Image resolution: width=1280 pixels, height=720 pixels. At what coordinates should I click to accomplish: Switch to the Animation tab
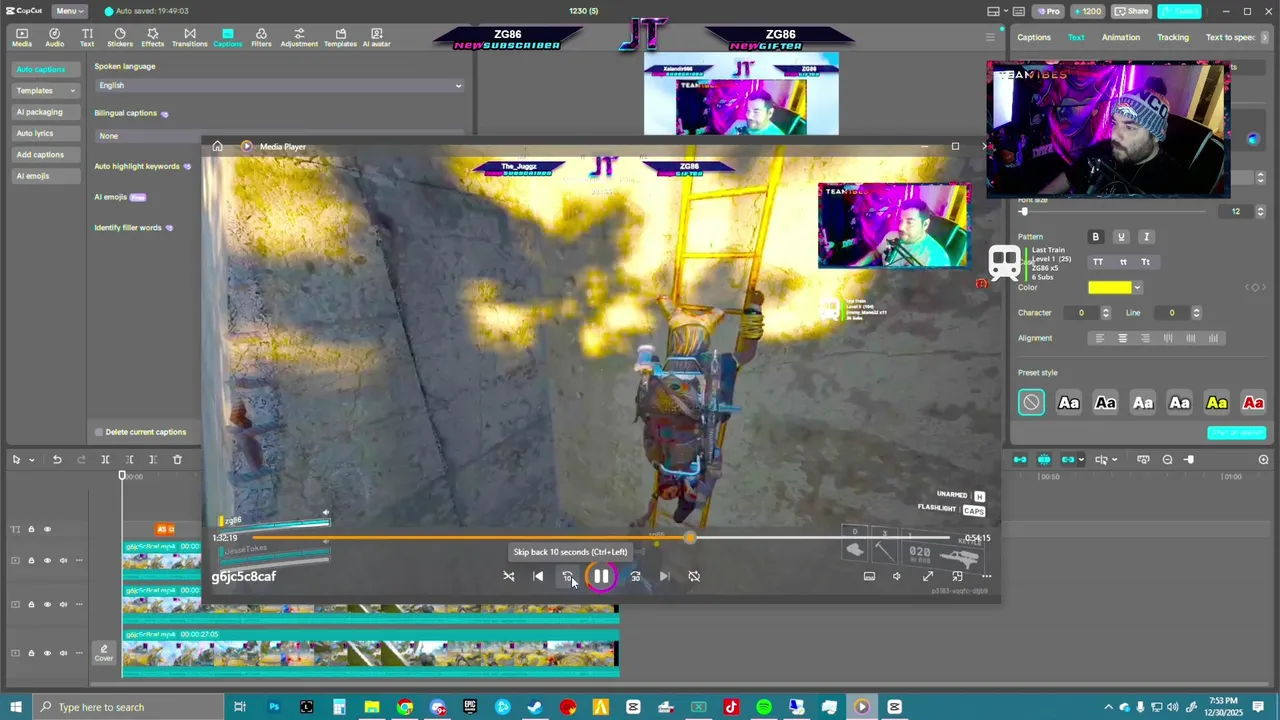pyautogui.click(x=1121, y=37)
